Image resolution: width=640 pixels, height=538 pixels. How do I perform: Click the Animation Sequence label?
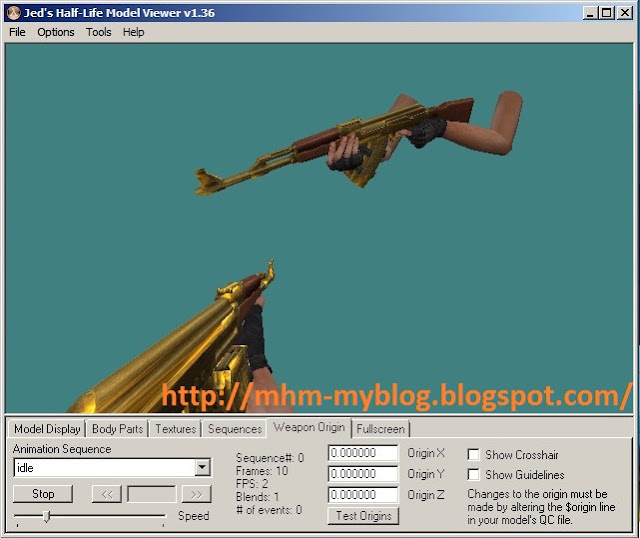[62, 449]
